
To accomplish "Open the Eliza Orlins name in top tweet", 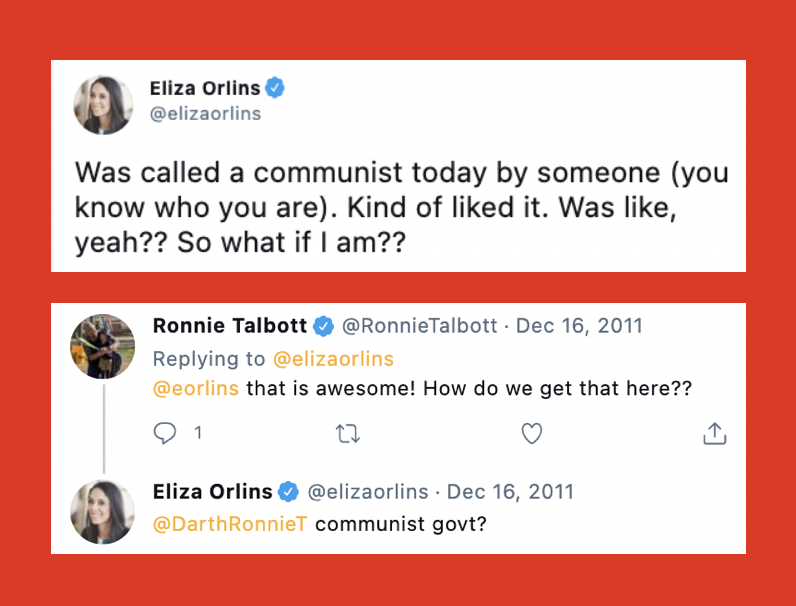I will [x=204, y=88].
